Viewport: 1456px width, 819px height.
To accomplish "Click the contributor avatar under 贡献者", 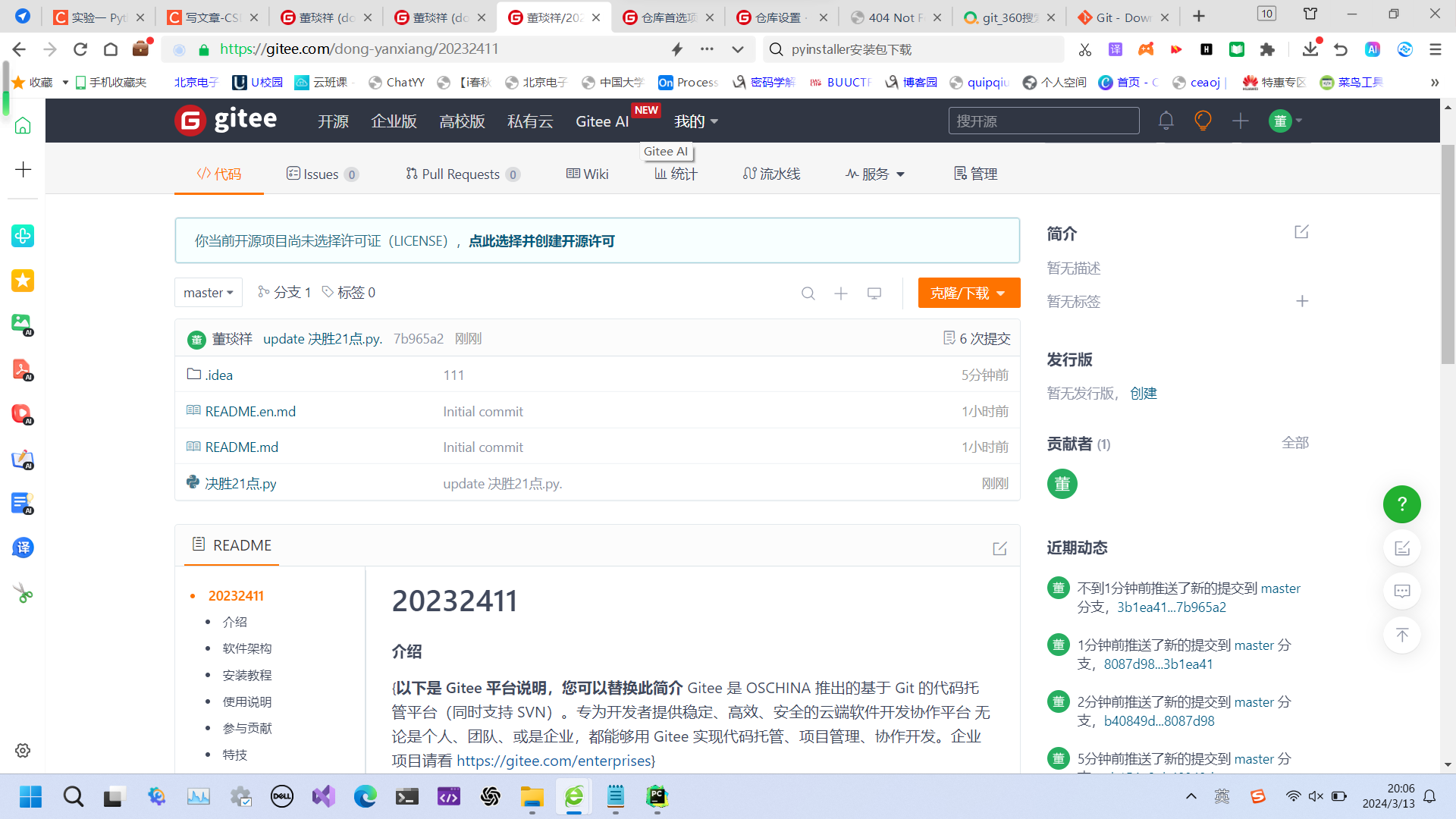I will (1062, 484).
